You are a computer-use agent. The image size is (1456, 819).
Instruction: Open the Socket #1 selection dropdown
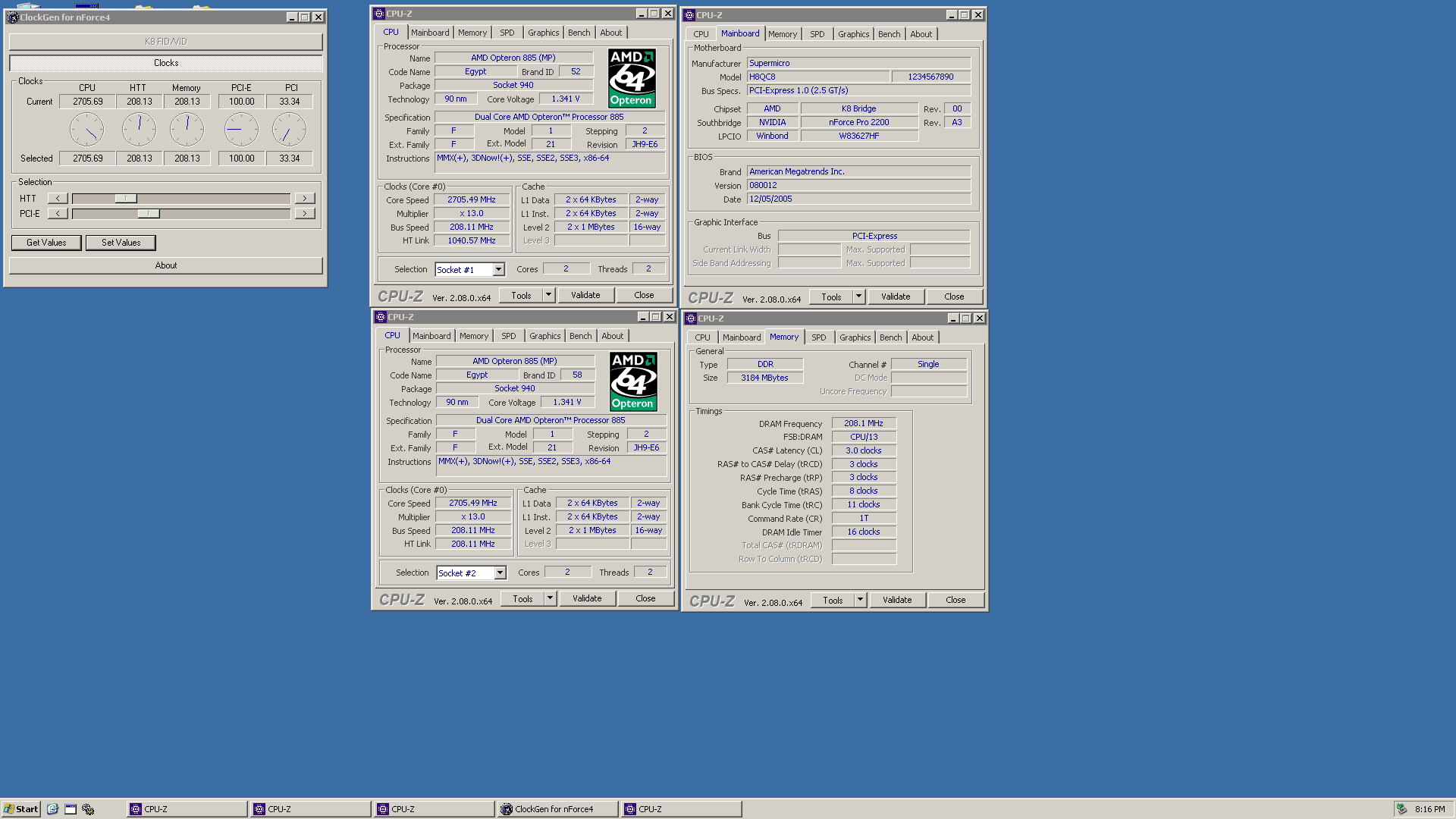498,269
